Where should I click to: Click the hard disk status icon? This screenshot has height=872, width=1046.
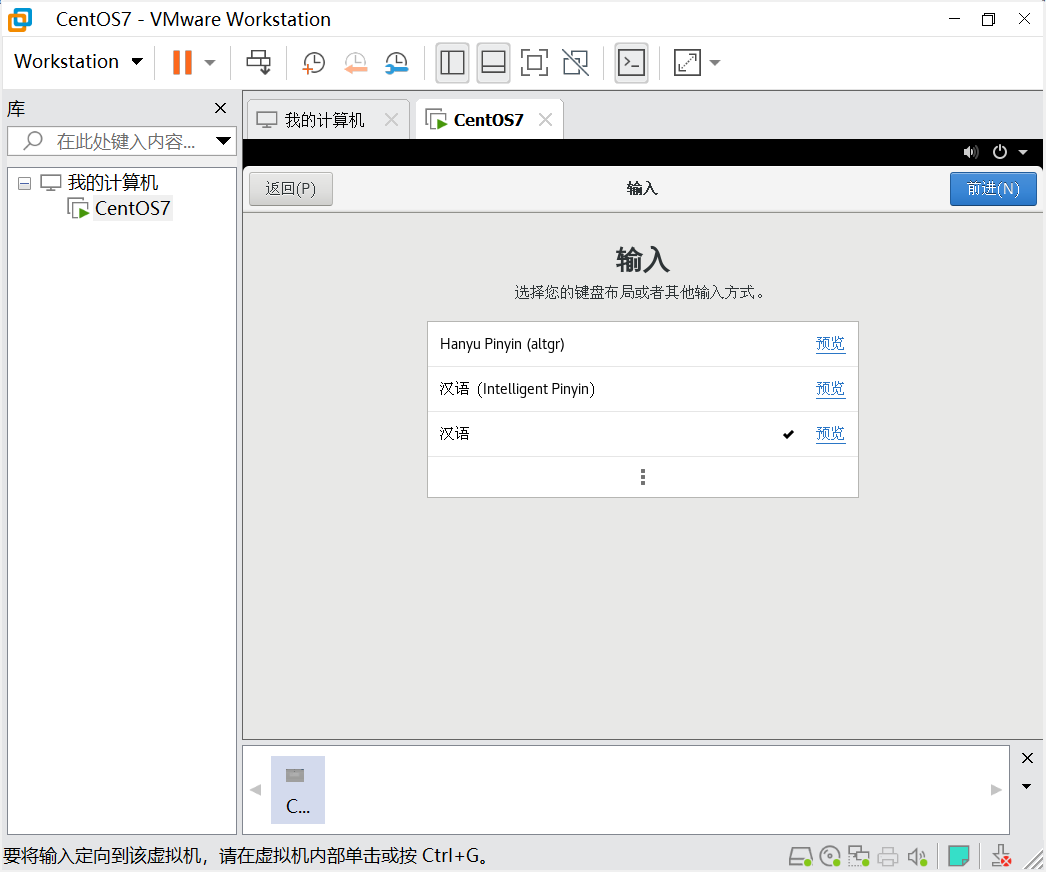[801, 856]
